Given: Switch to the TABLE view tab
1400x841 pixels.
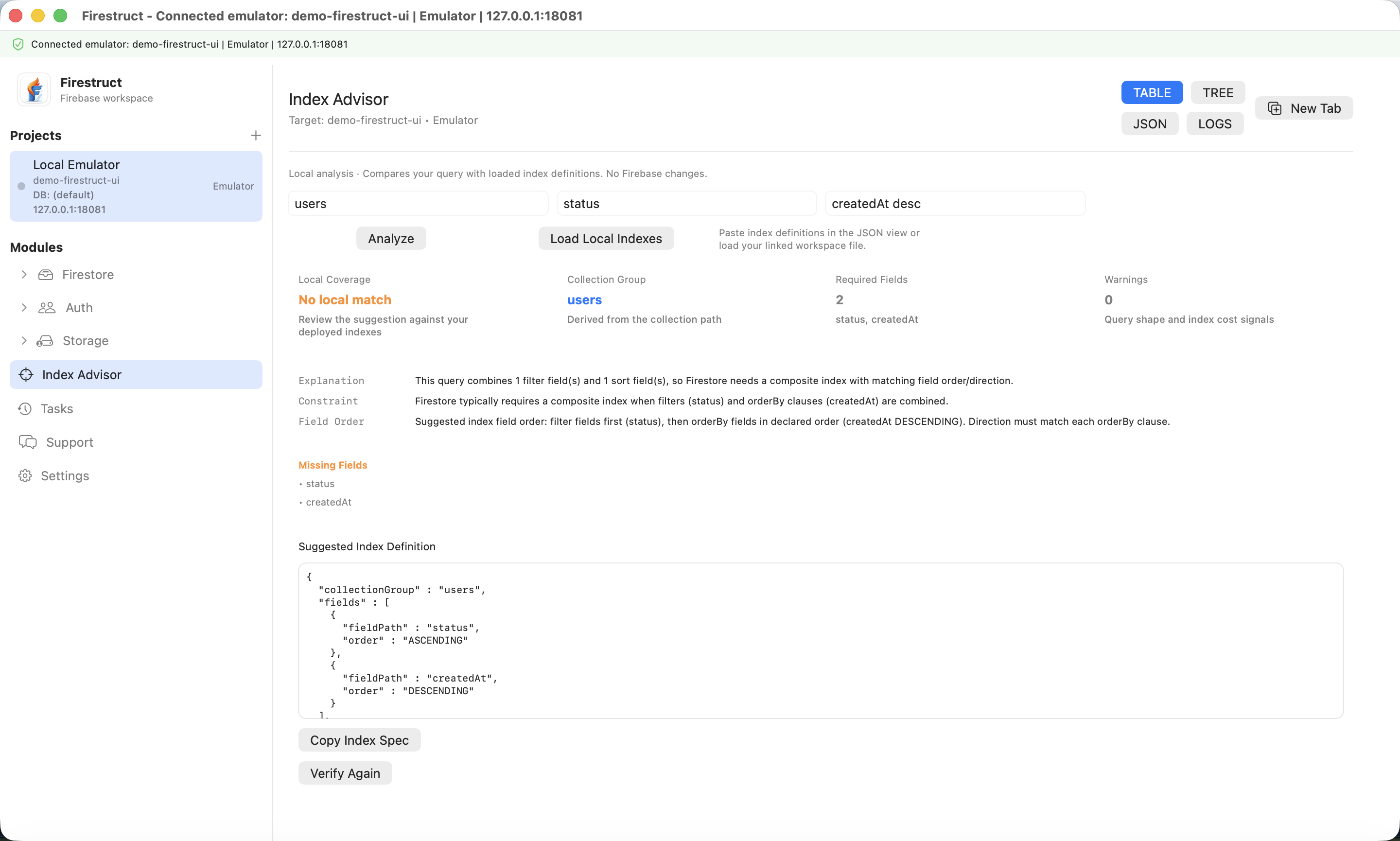Looking at the screenshot, I should pyautogui.click(x=1152, y=93).
